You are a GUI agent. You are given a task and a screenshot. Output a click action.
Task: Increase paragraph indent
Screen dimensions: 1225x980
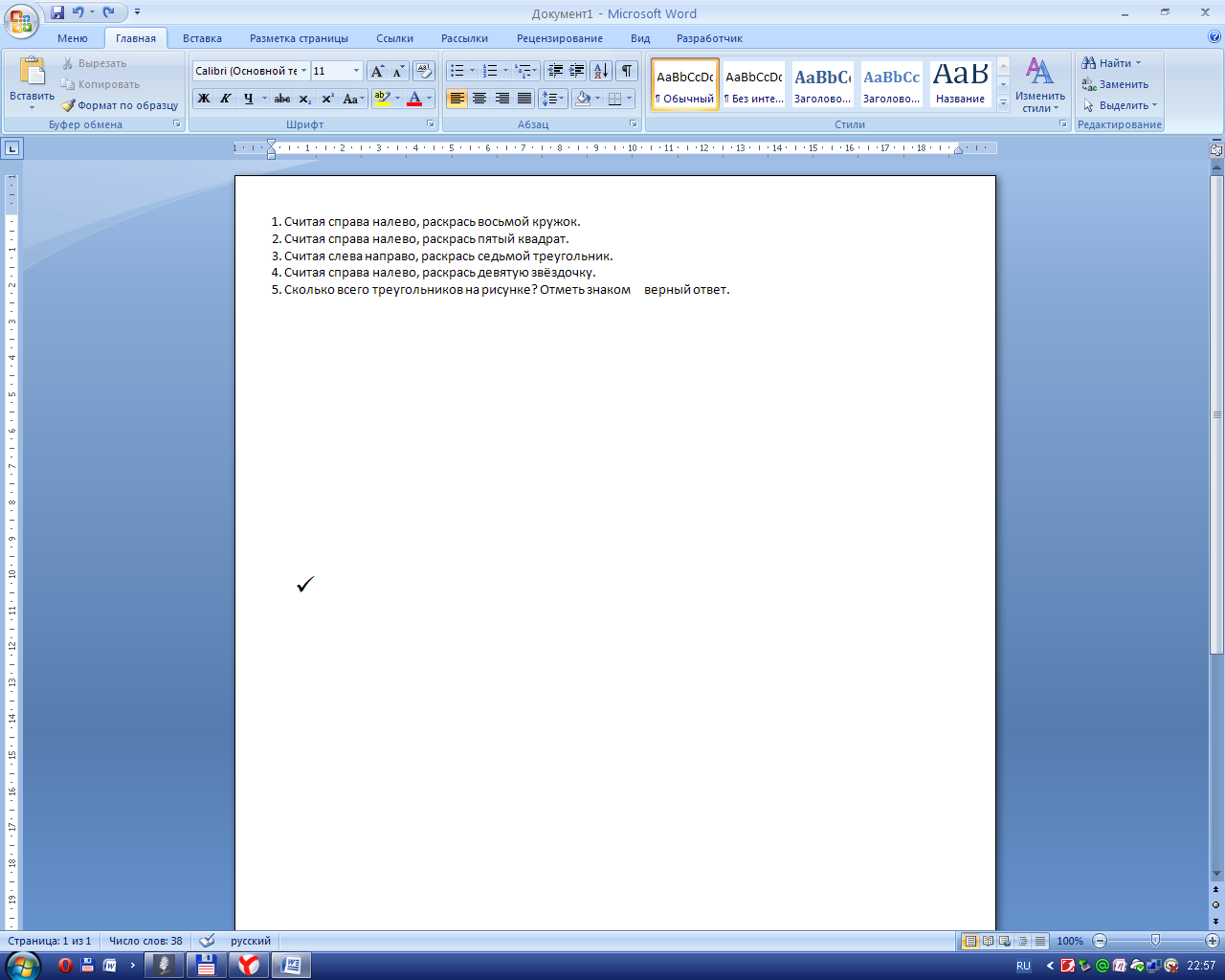577,71
